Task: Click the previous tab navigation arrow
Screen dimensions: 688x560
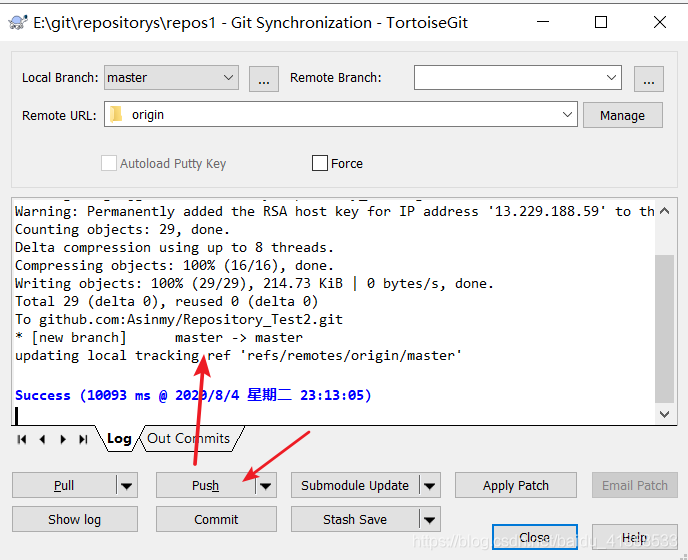Action: (x=42, y=439)
